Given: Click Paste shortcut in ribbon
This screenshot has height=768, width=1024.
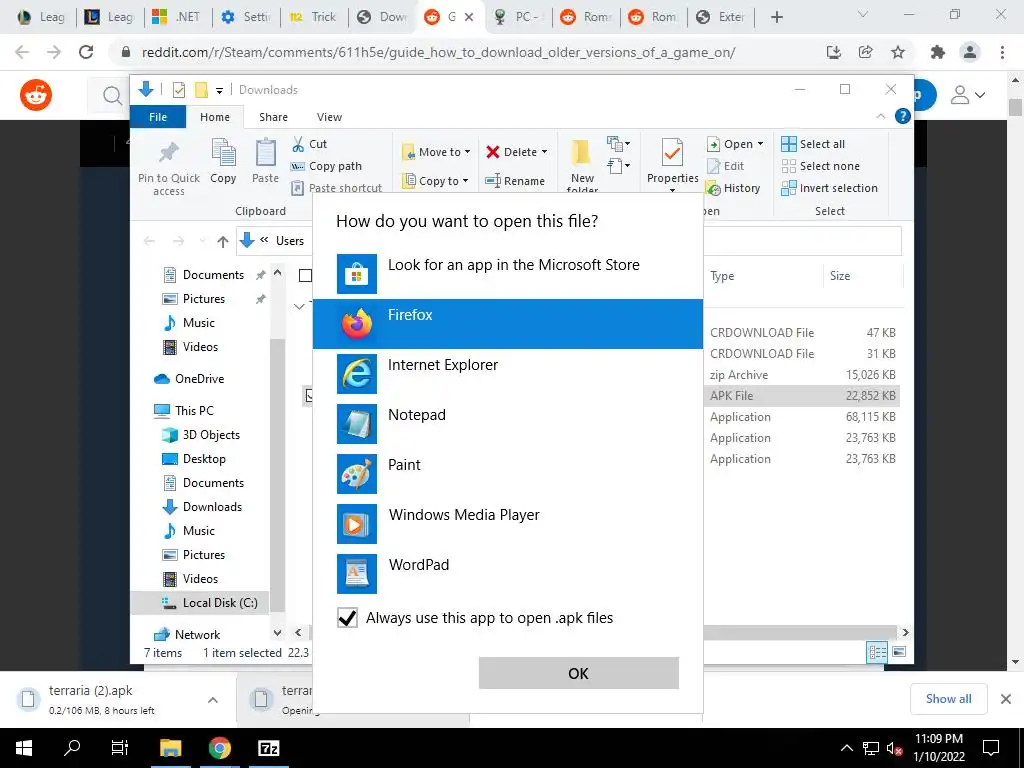Looking at the screenshot, I should click(336, 187).
